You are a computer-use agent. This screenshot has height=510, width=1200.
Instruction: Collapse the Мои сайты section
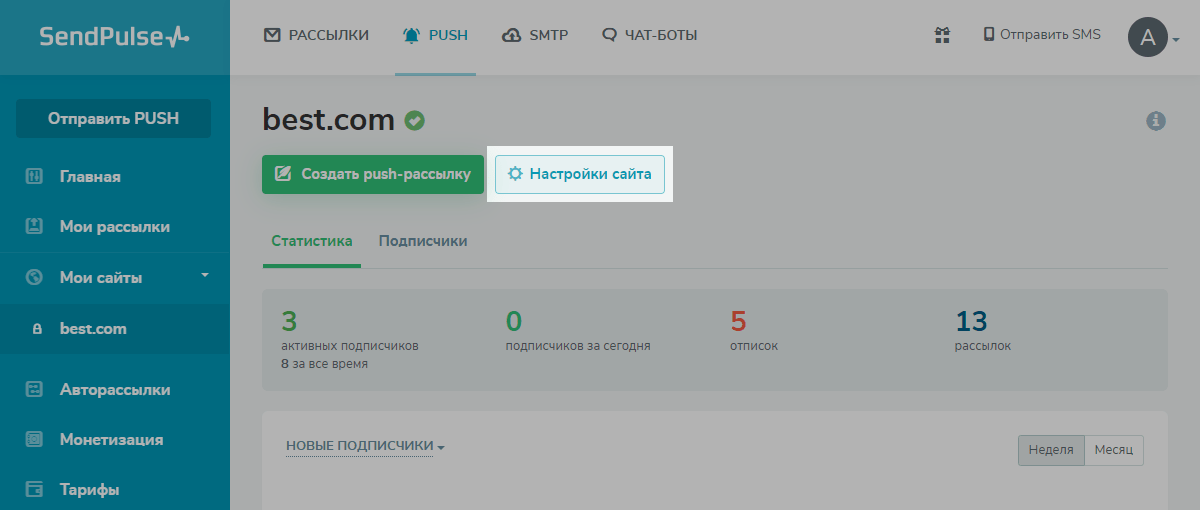click(x=204, y=275)
